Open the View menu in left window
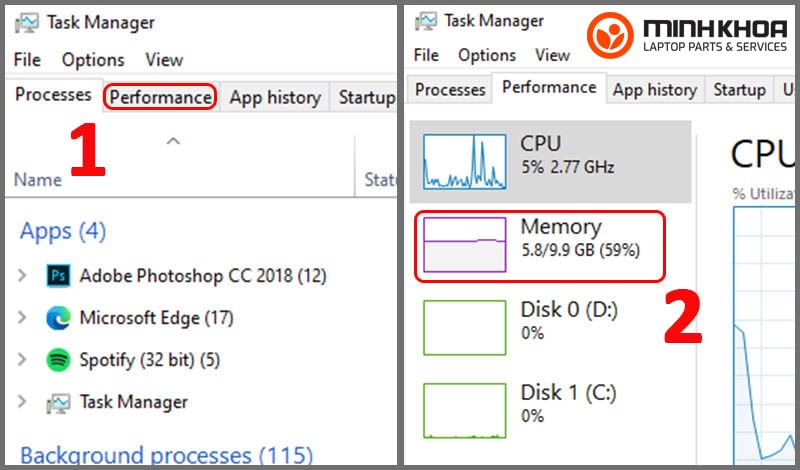The image size is (800, 470). tap(164, 60)
